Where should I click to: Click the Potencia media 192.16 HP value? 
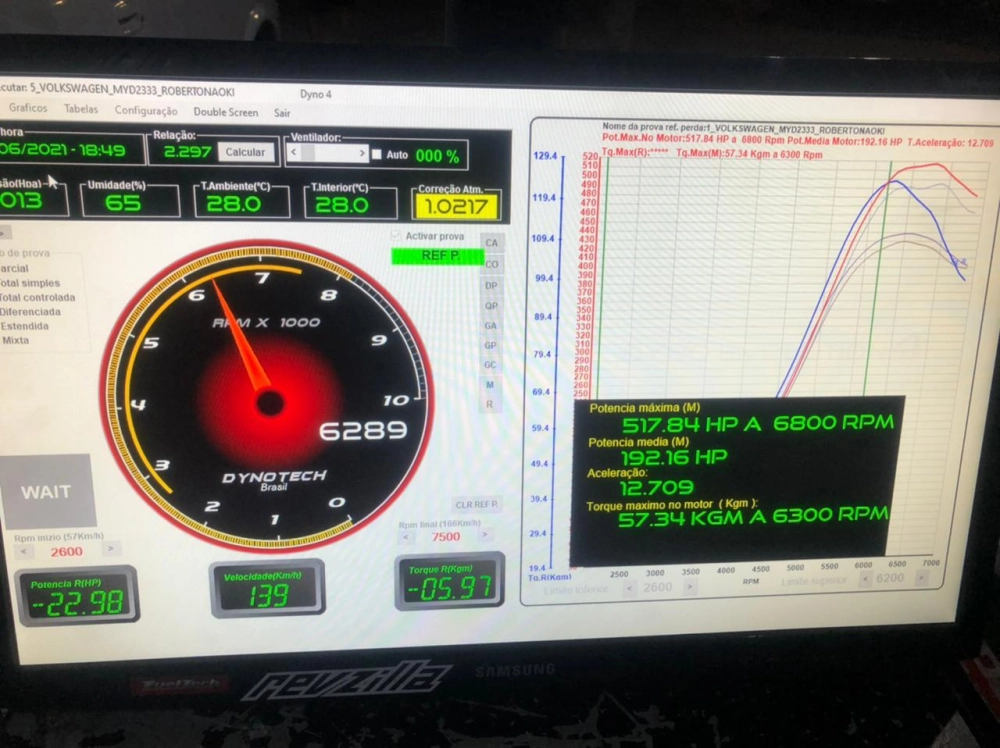click(673, 457)
